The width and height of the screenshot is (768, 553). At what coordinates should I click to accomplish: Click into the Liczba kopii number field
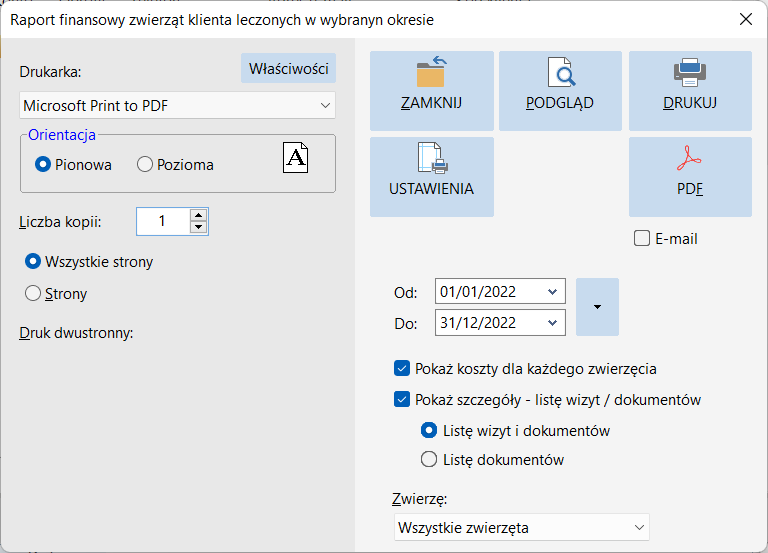[163, 221]
